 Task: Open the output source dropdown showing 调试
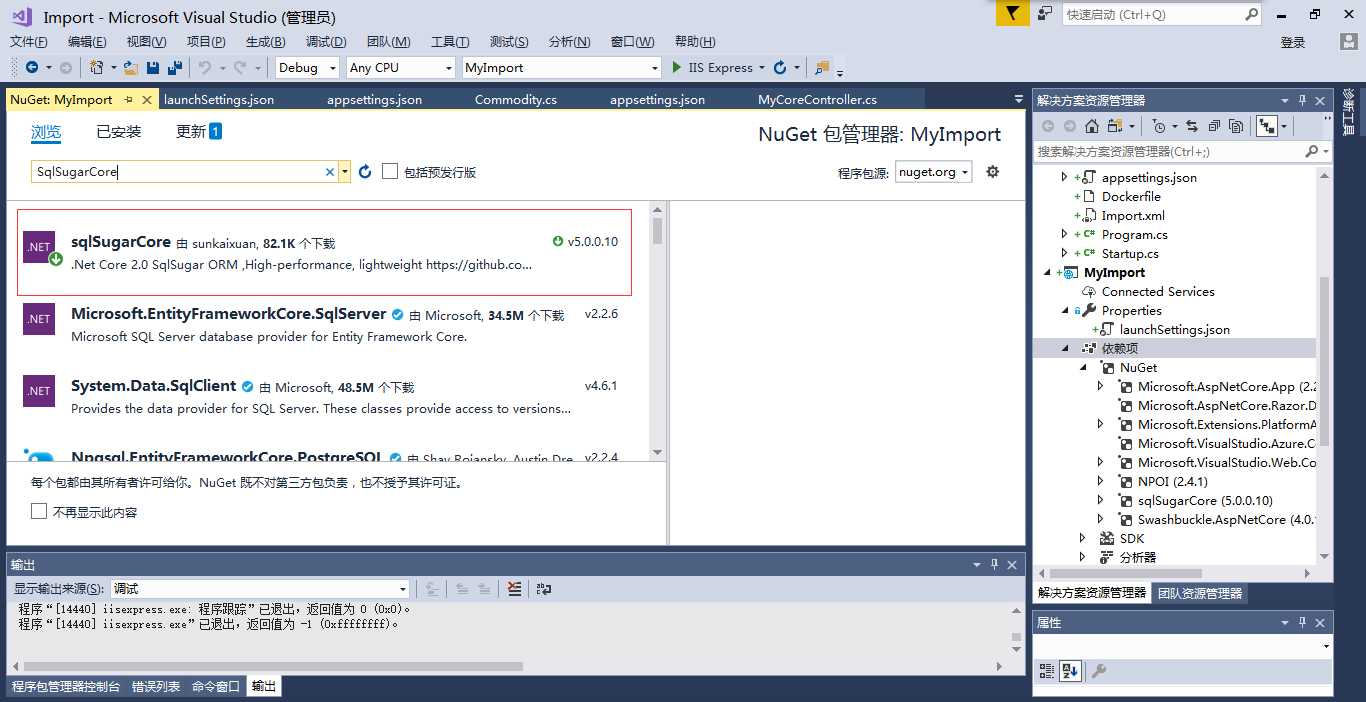(x=260, y=589)
